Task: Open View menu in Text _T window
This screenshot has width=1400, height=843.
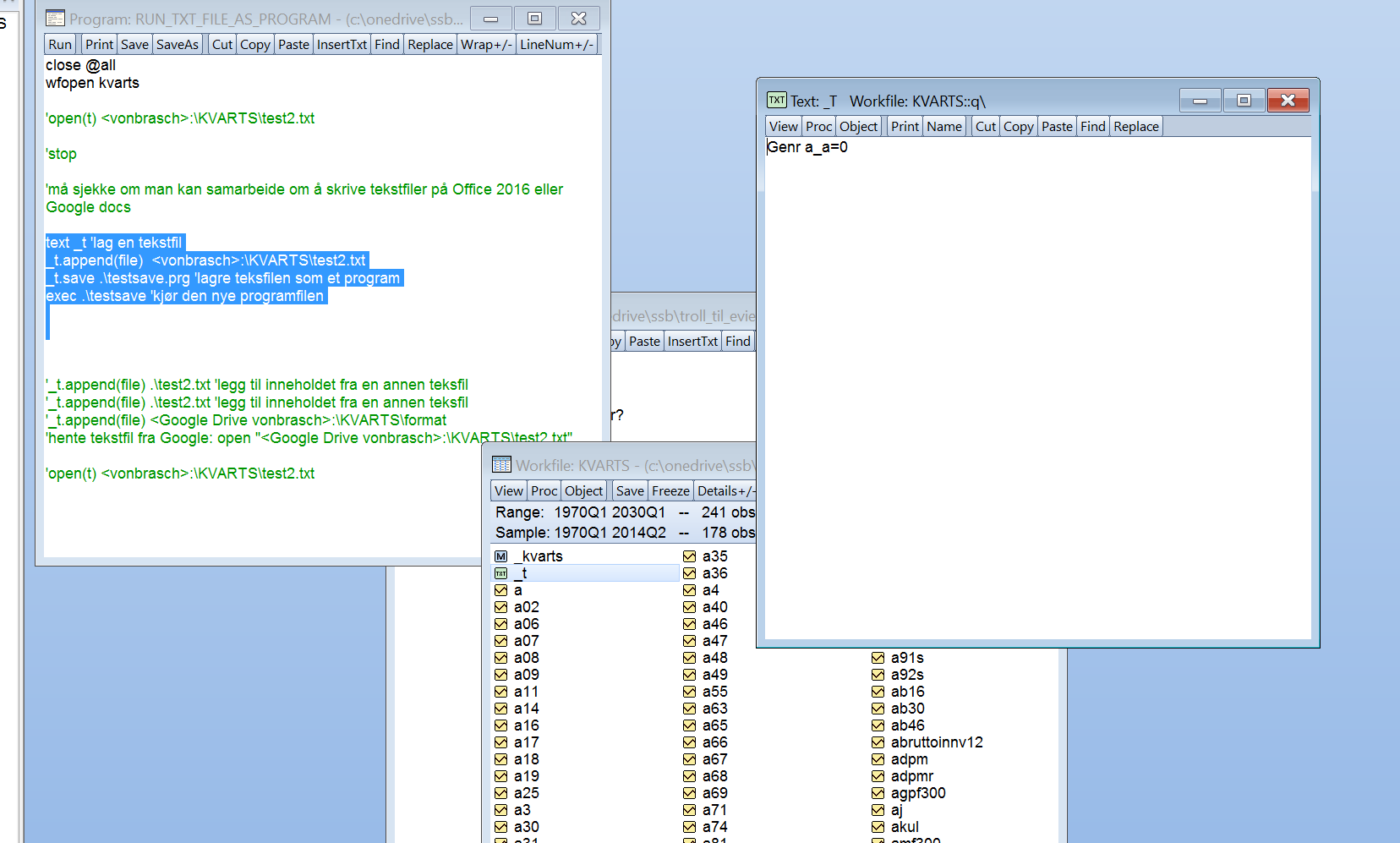Action: [783, 126]
